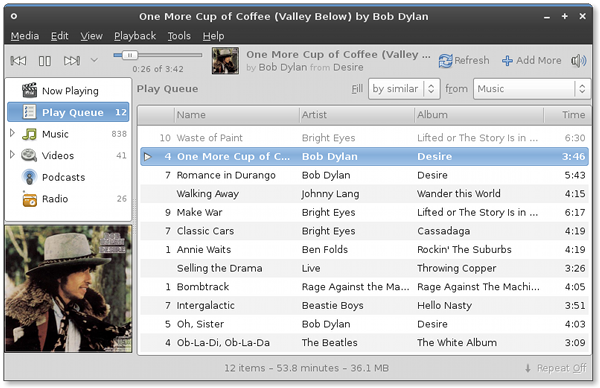Viewport: 600px width, 388px height.
Task: Open the Podcasts source
Action: pos(64,177)
